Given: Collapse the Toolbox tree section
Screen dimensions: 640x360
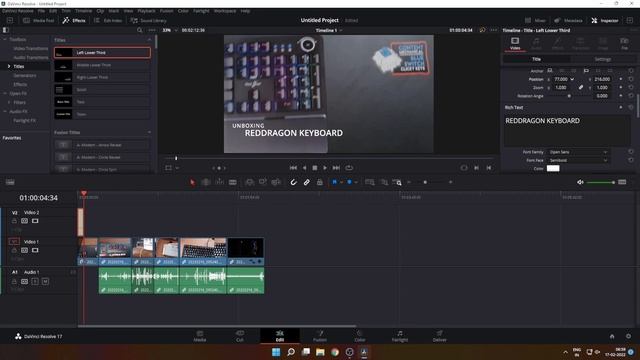Looking at the screenshot, I should pyautogui.click(x=5, y=40).
